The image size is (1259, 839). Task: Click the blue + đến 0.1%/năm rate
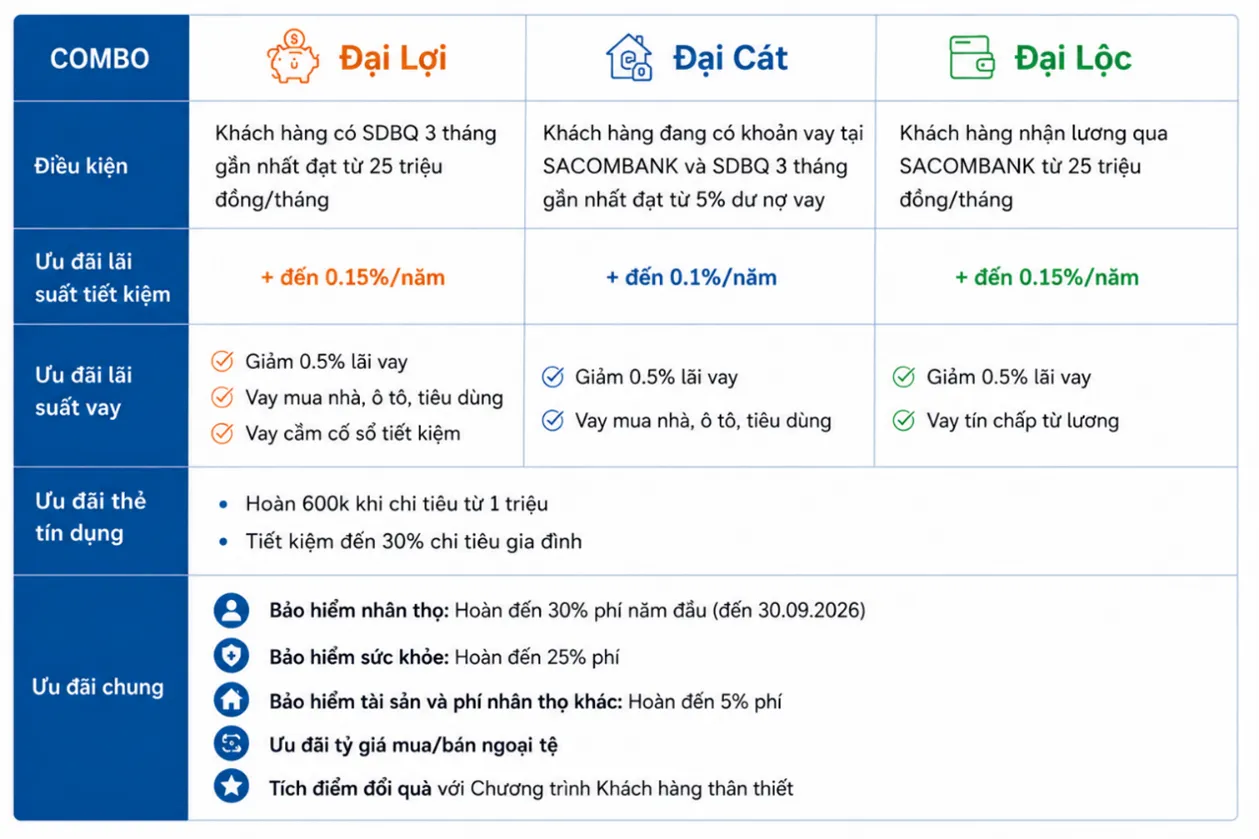[x=691, y=277]
